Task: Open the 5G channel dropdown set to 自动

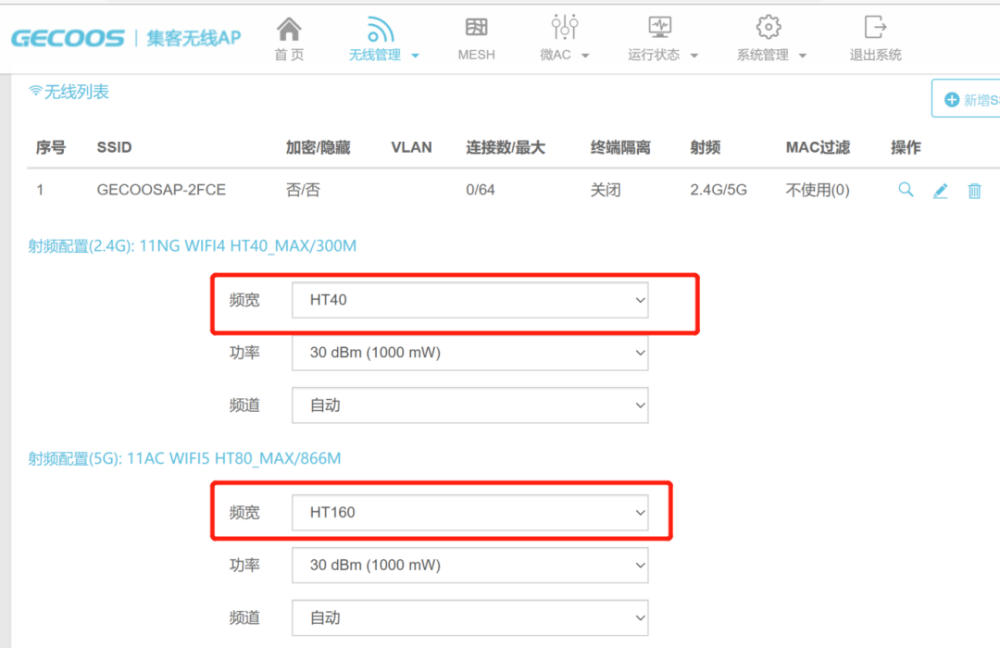Action: 469,618
